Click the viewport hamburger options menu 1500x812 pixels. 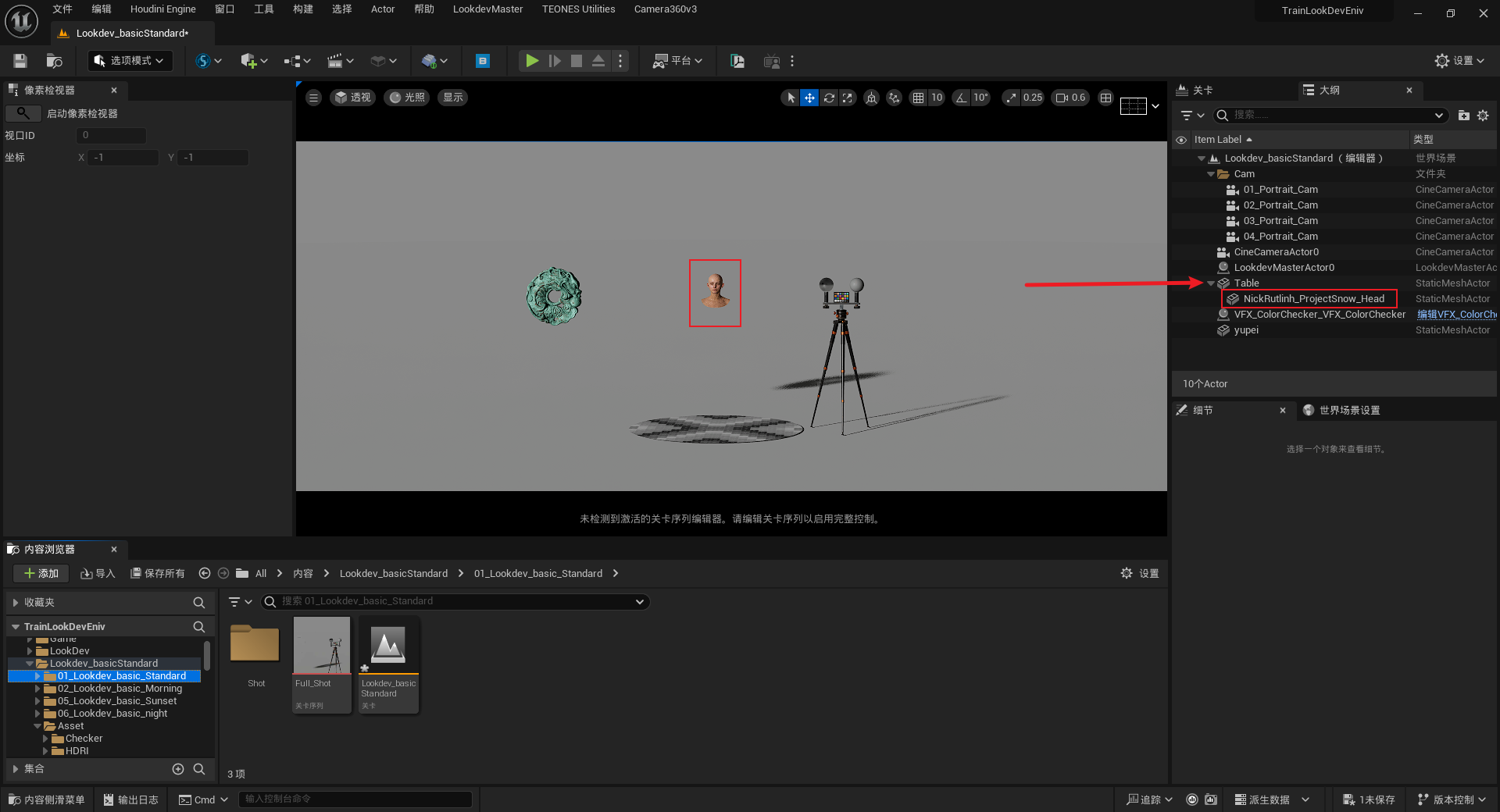313,98
